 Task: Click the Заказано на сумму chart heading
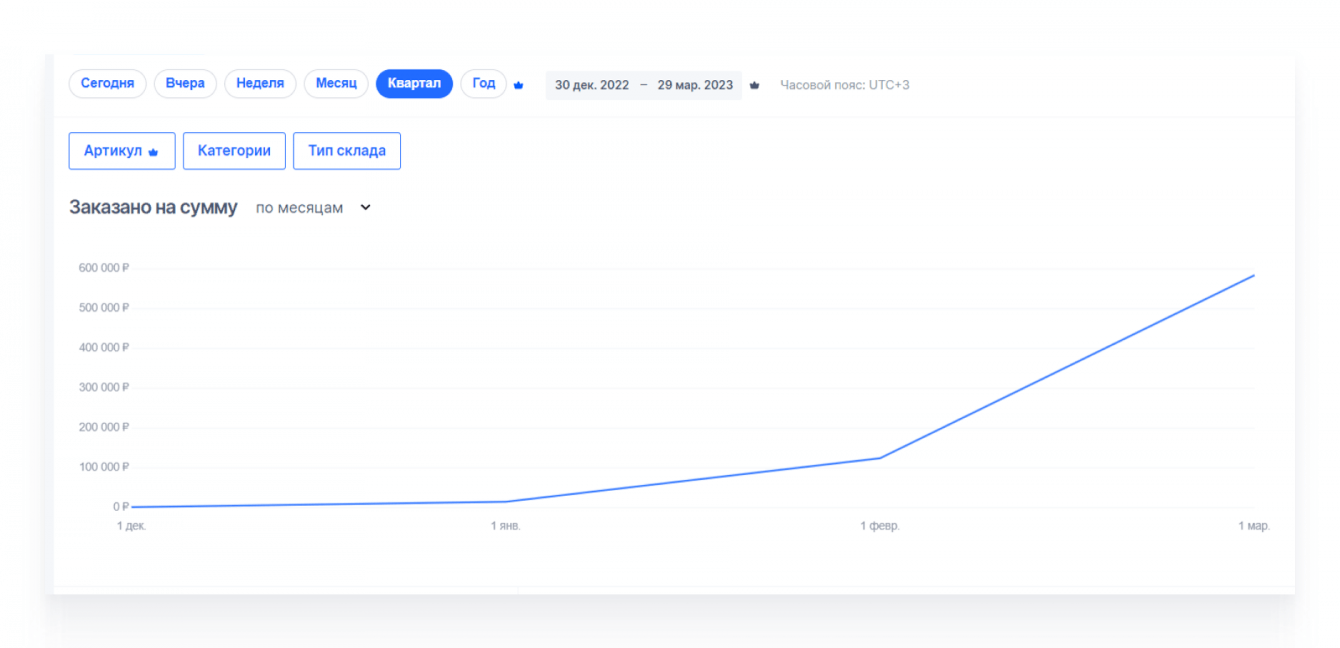point(153,208)
